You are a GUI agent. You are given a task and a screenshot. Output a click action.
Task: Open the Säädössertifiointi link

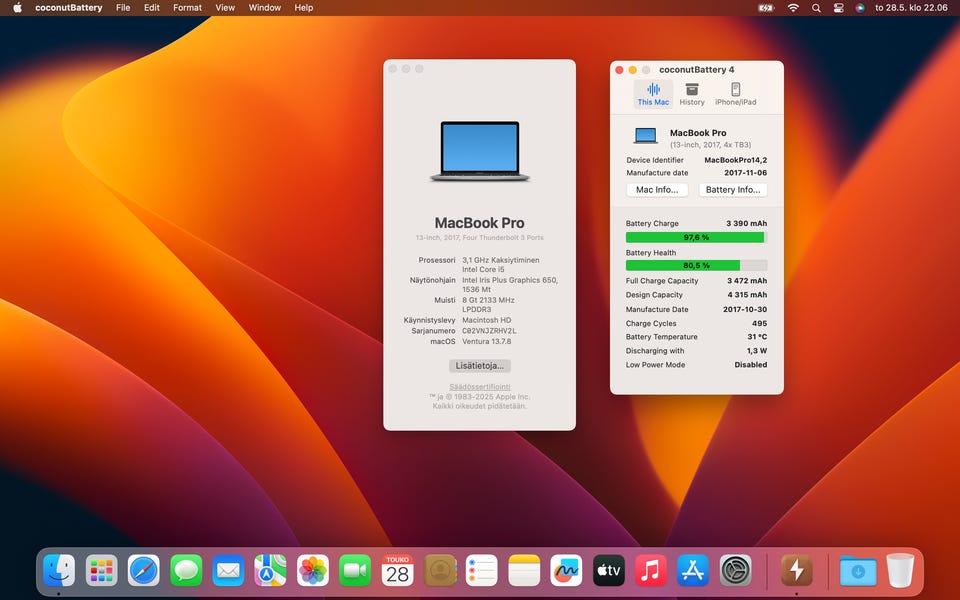[479, 387]
